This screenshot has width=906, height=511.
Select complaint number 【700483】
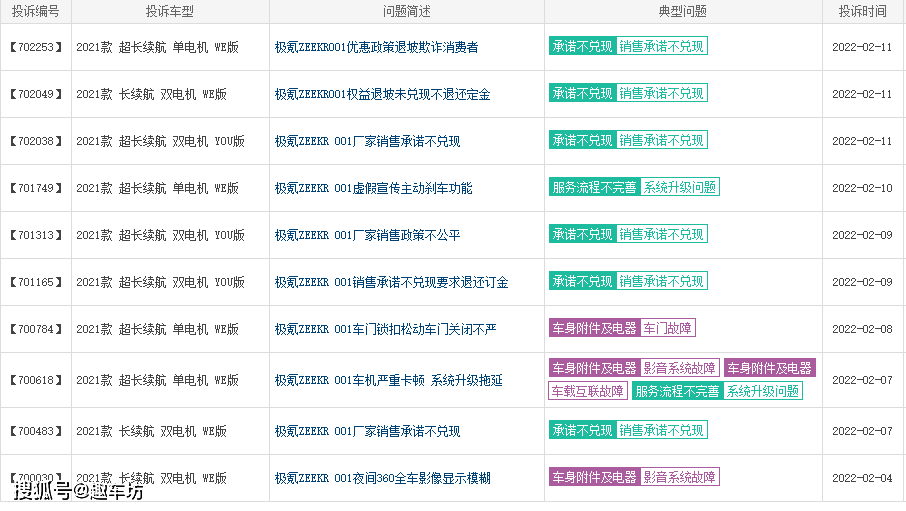tap(36, 431)
